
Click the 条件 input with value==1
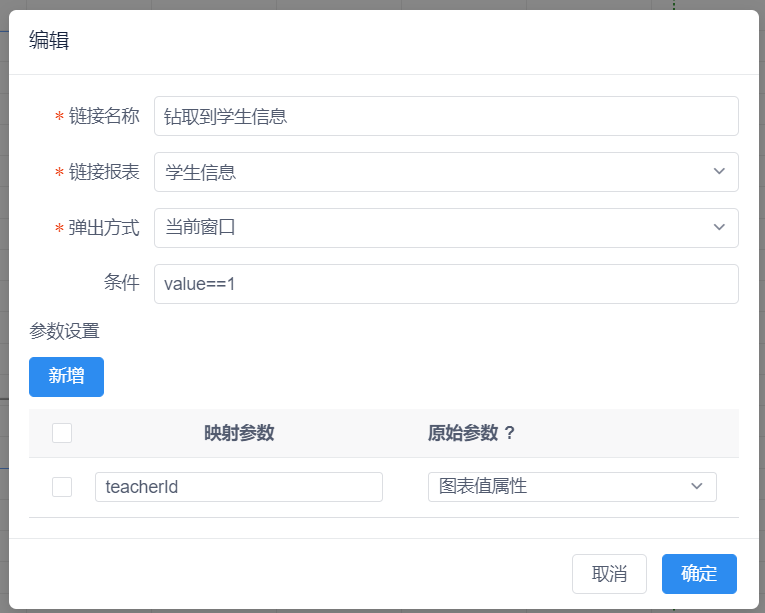pos(446,284)
